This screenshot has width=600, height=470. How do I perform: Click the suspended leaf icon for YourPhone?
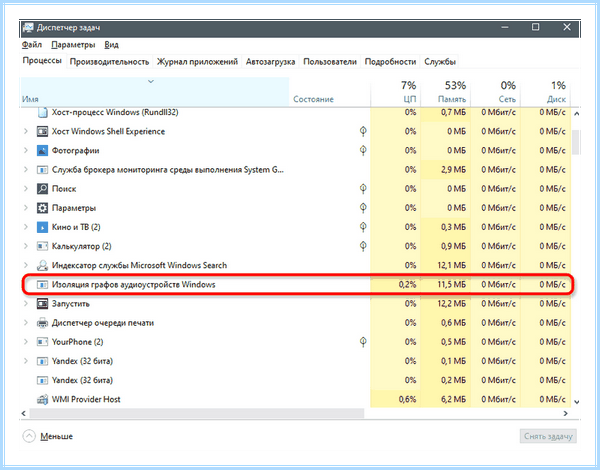click(363, 341)
